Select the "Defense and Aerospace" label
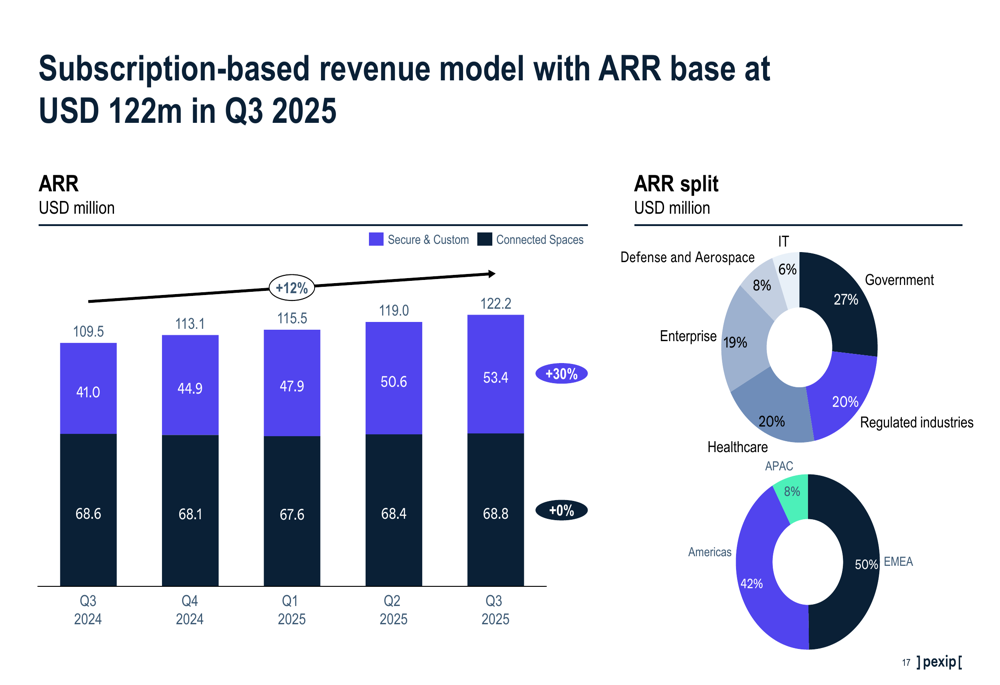The image size is (1000, 685). [688, 257]
